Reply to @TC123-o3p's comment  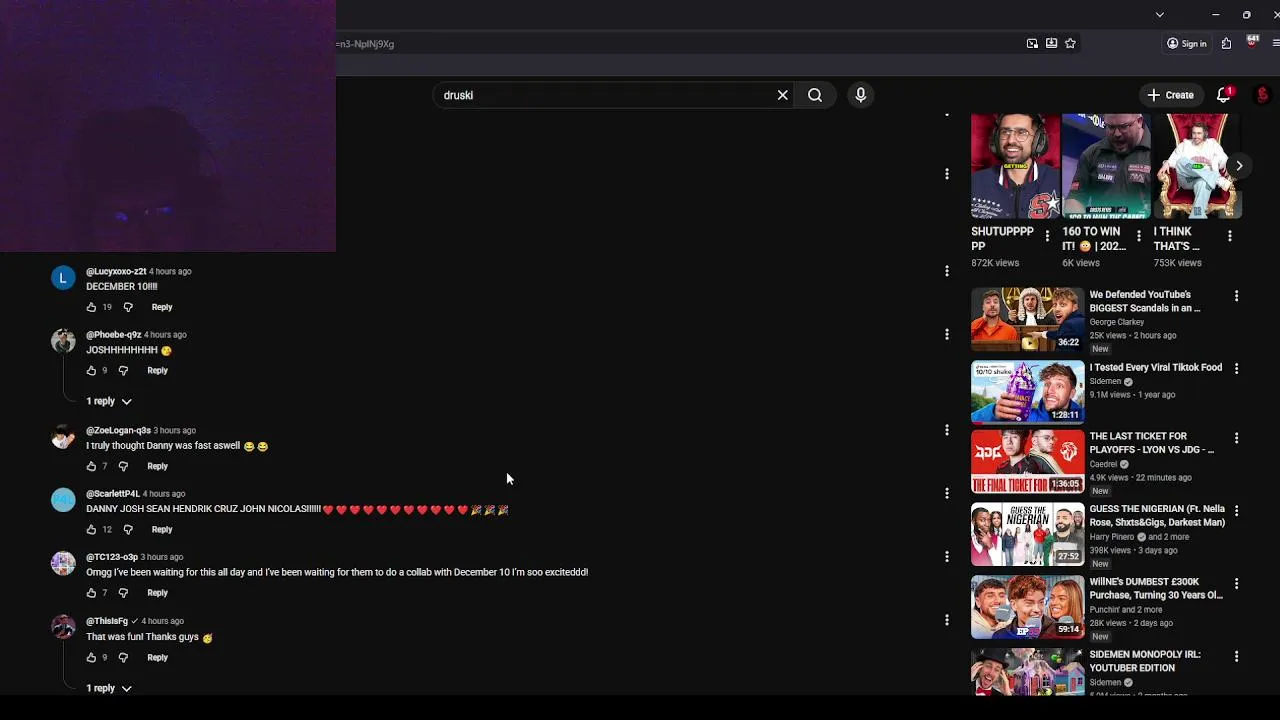157,593
